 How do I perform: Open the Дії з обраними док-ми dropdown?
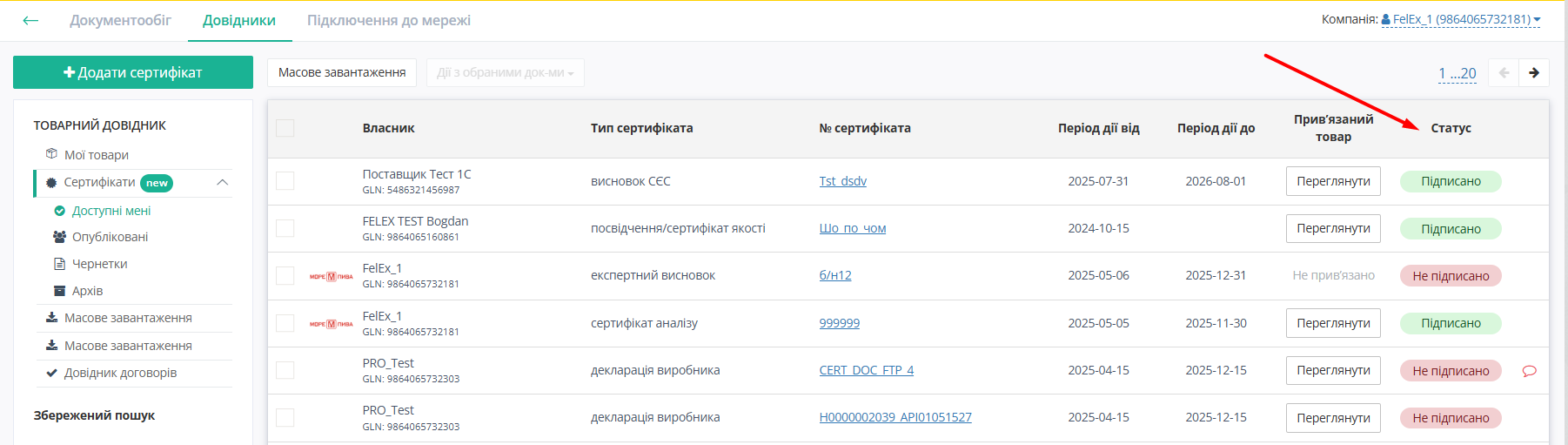(506, 72)
